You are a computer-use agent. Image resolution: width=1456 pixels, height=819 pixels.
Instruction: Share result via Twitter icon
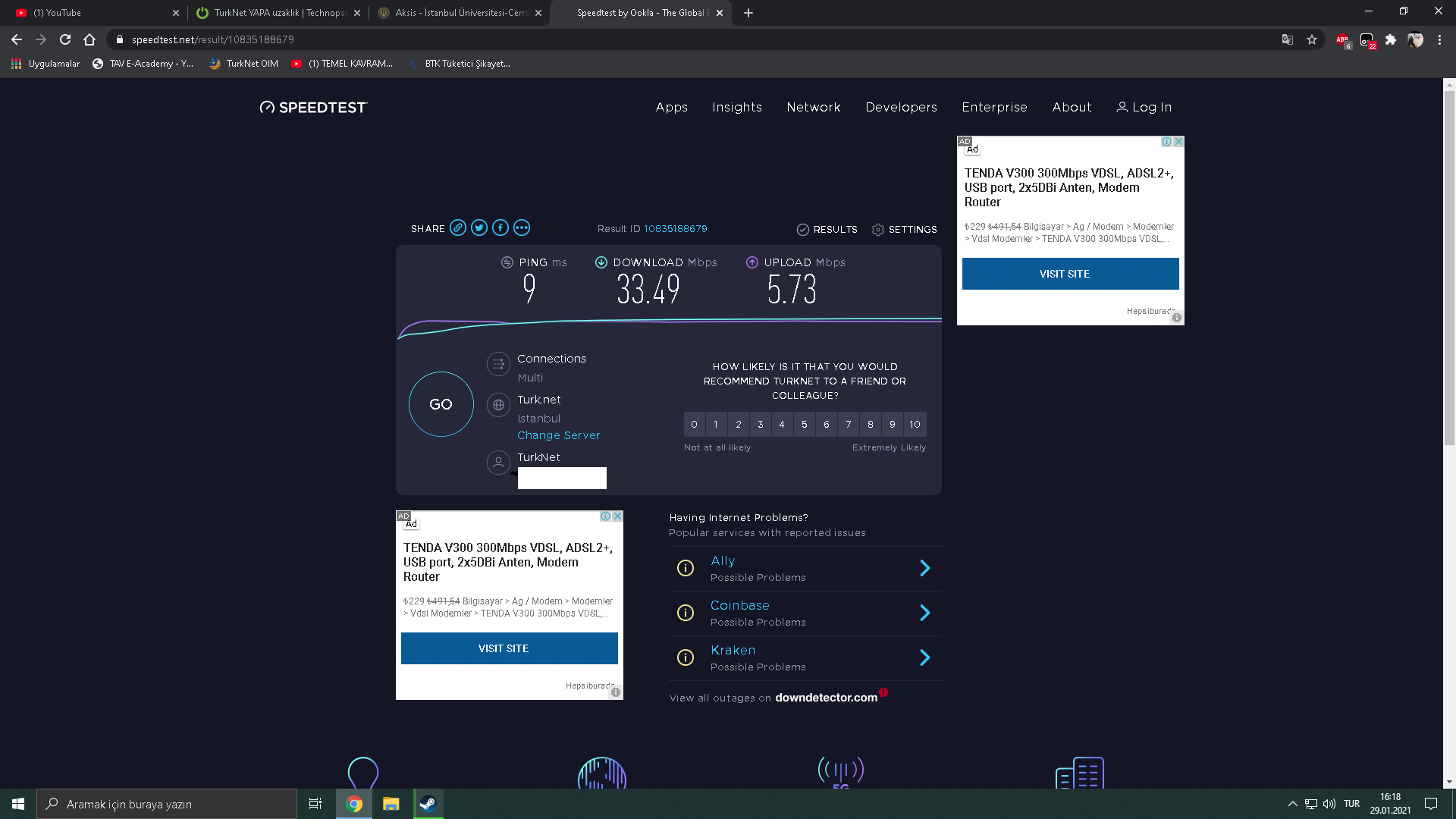coord(479,227)
